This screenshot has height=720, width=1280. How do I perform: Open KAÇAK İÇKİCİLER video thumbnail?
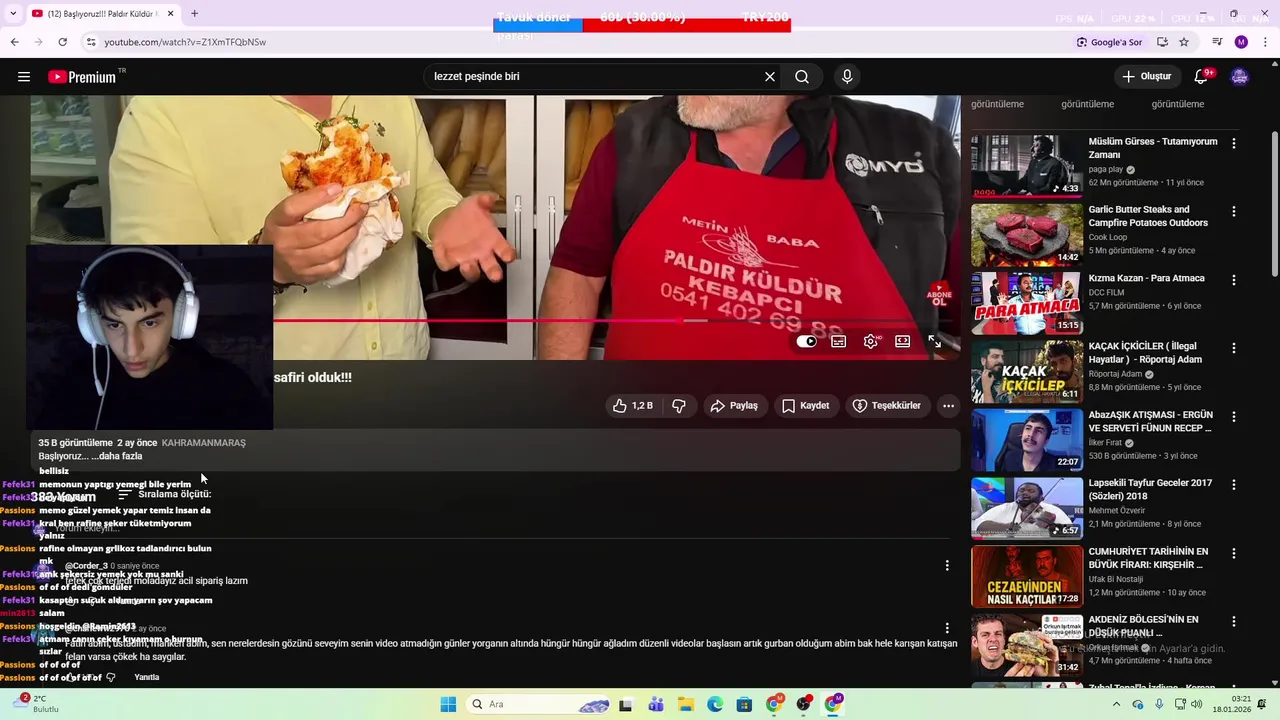[1027, 371]
